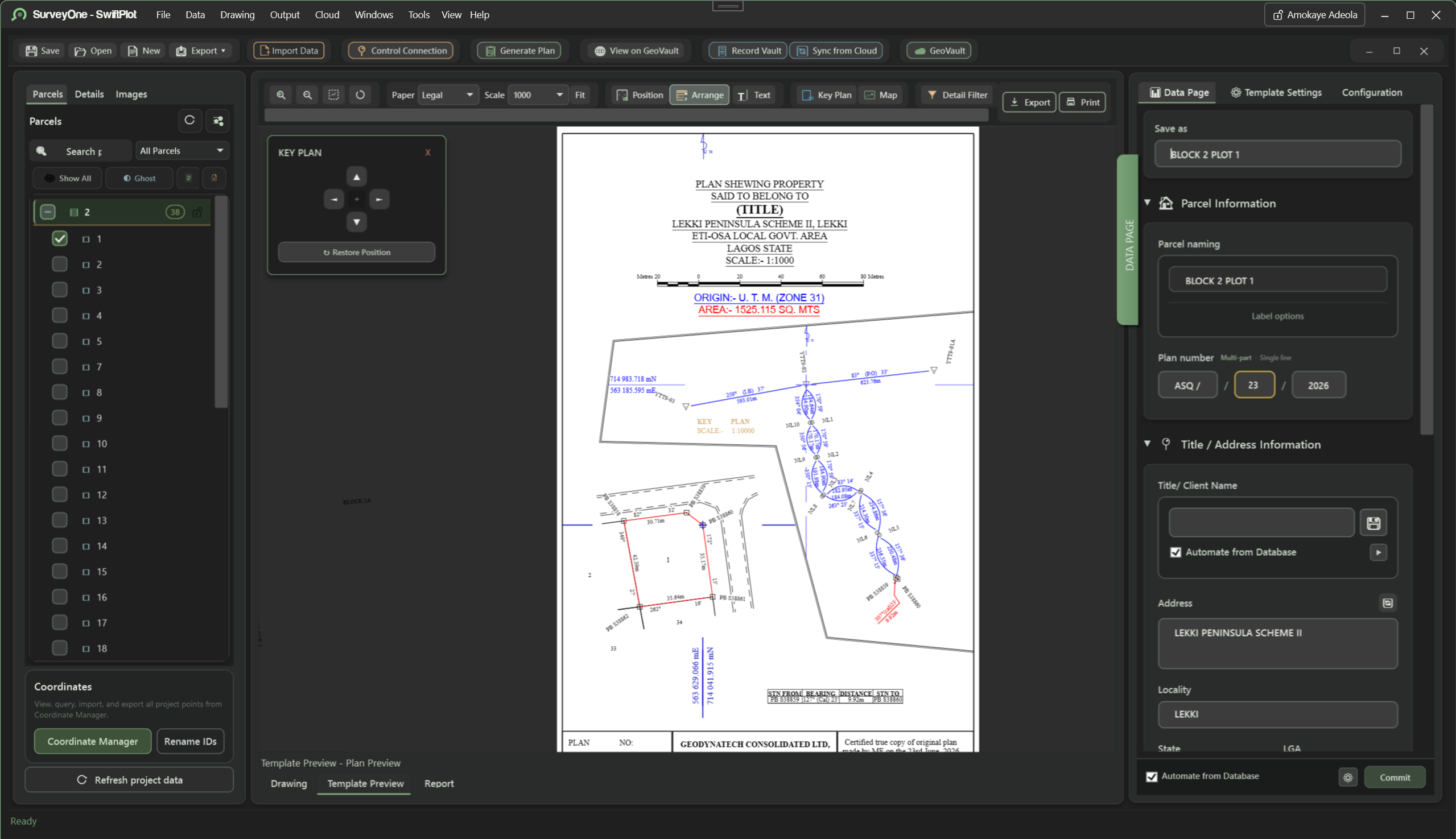Click the Save toolbar button
1456x839 pixels.
click(43, 51)
